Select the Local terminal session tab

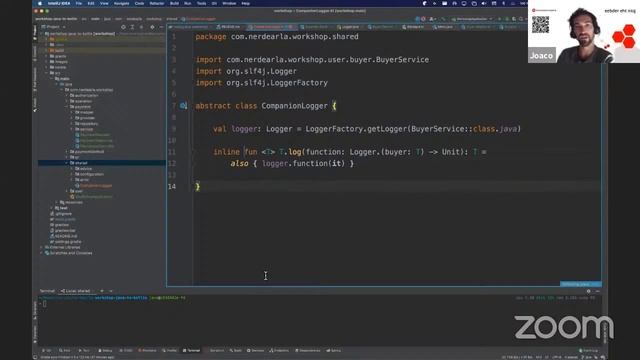pyautogui.click(x=76, y=291)
